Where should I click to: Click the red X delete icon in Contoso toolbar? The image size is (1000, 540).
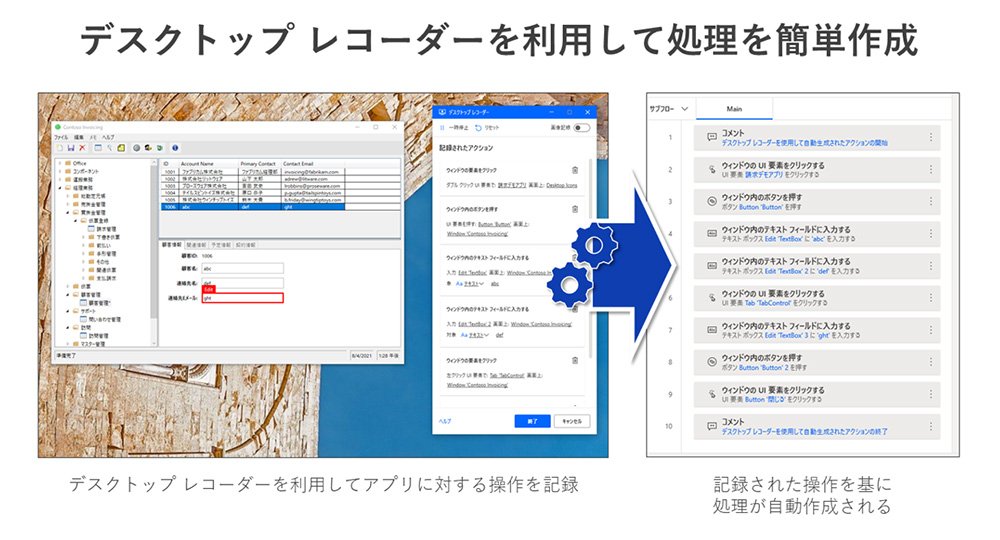(x=82, y=148)
